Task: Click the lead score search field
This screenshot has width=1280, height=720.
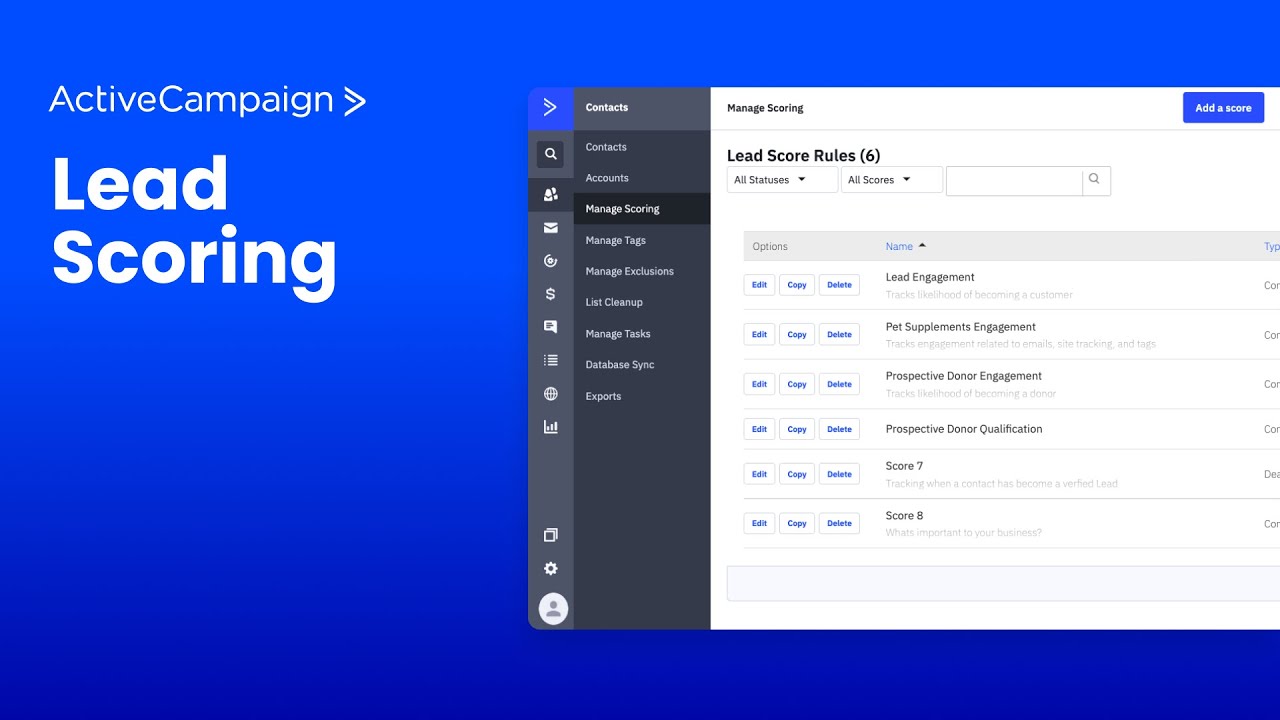Action: (x=1014, y=180)
